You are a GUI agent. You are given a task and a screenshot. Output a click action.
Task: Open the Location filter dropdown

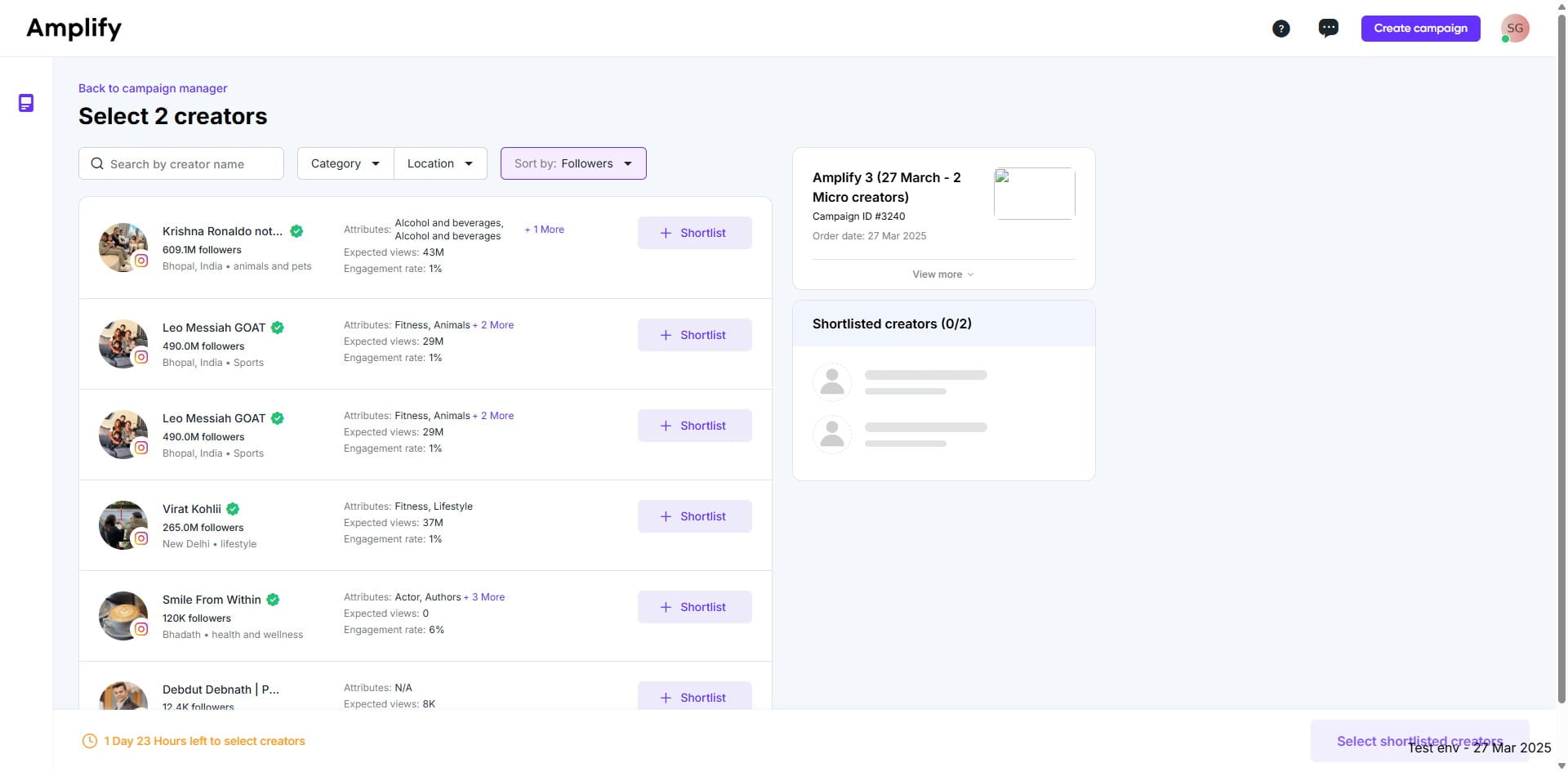[439, 163]
